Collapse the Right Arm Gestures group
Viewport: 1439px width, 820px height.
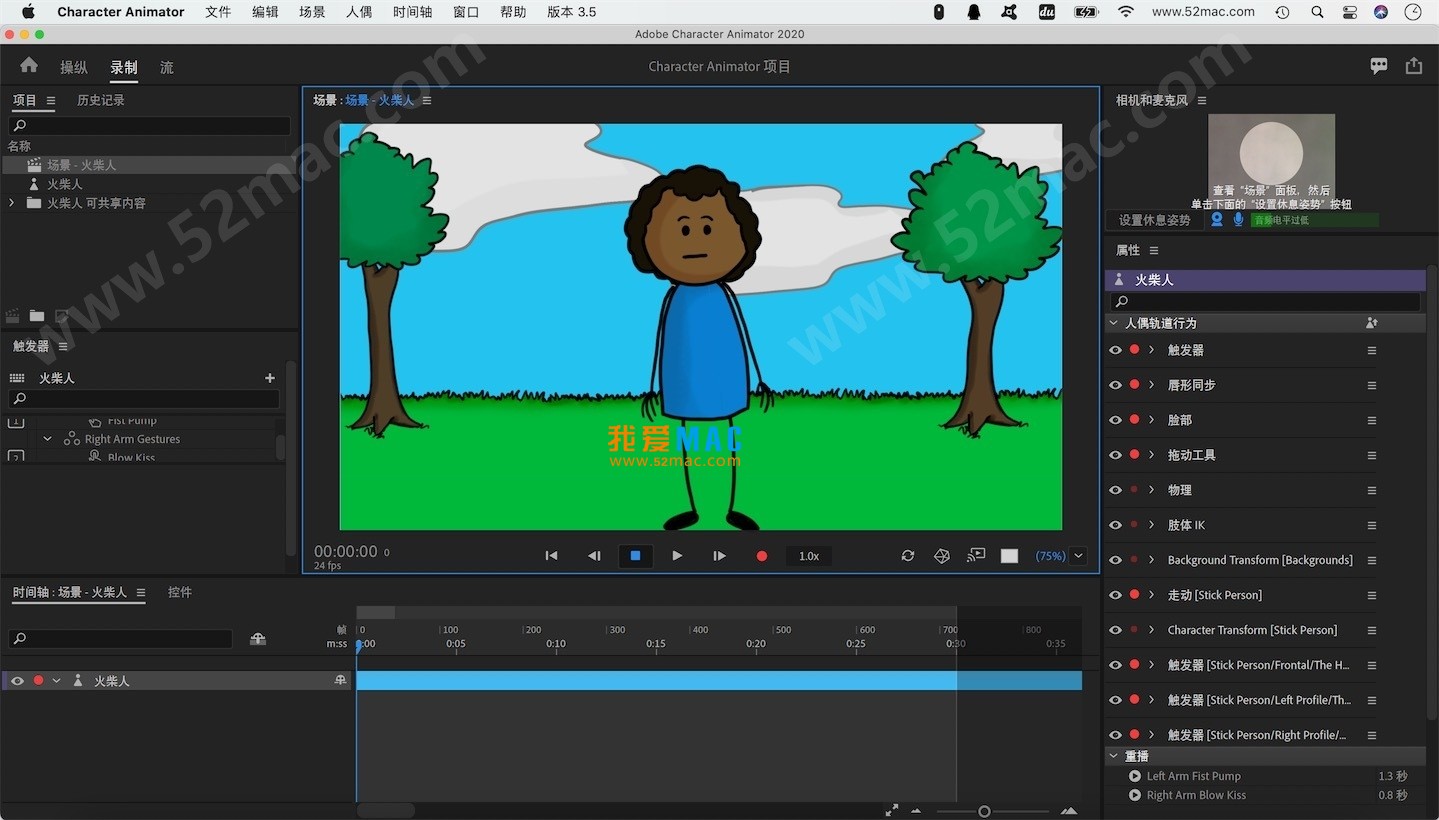pyautogui.click(x=47, y=439)
